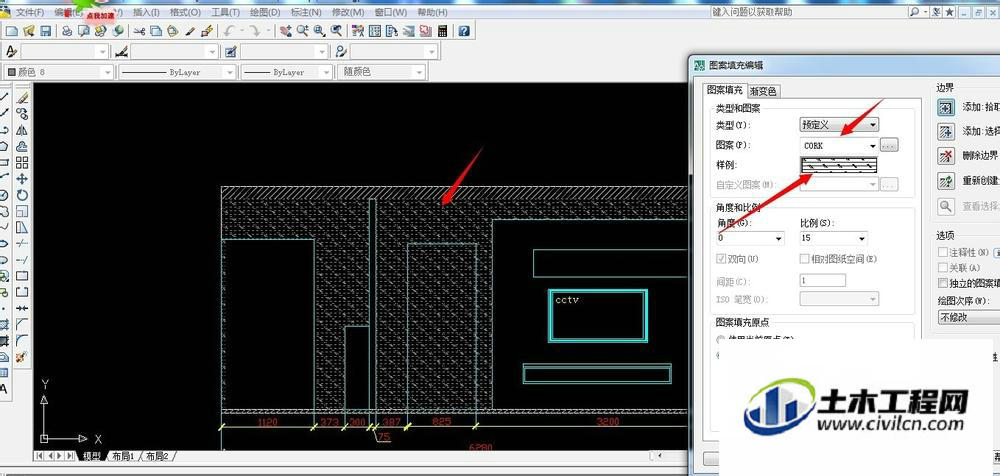Toggle the 关联 checkbox
1000x476 pixels.
click(x=943, y=268)
